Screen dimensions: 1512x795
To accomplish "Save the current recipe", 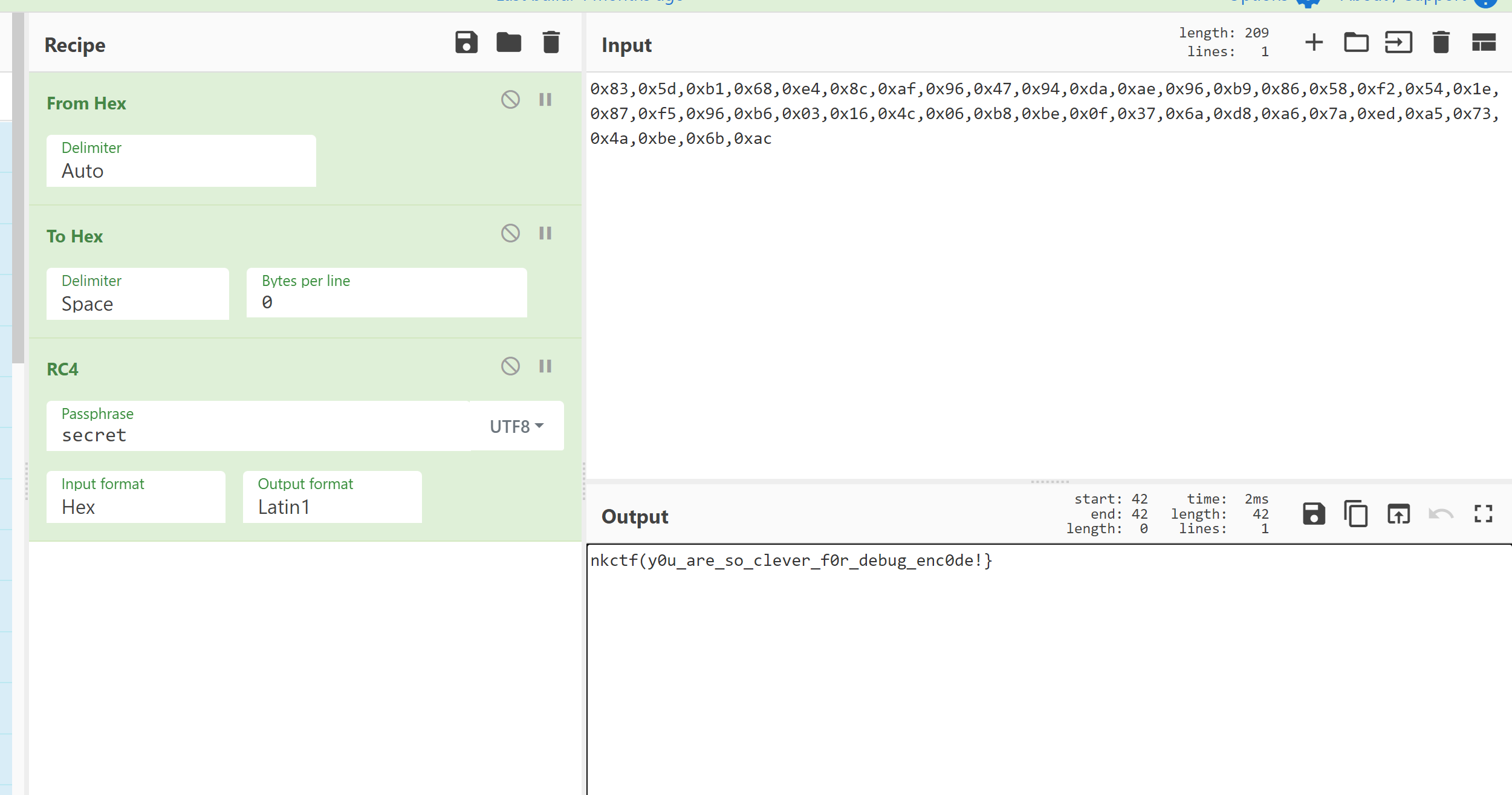I will (466, 42).
